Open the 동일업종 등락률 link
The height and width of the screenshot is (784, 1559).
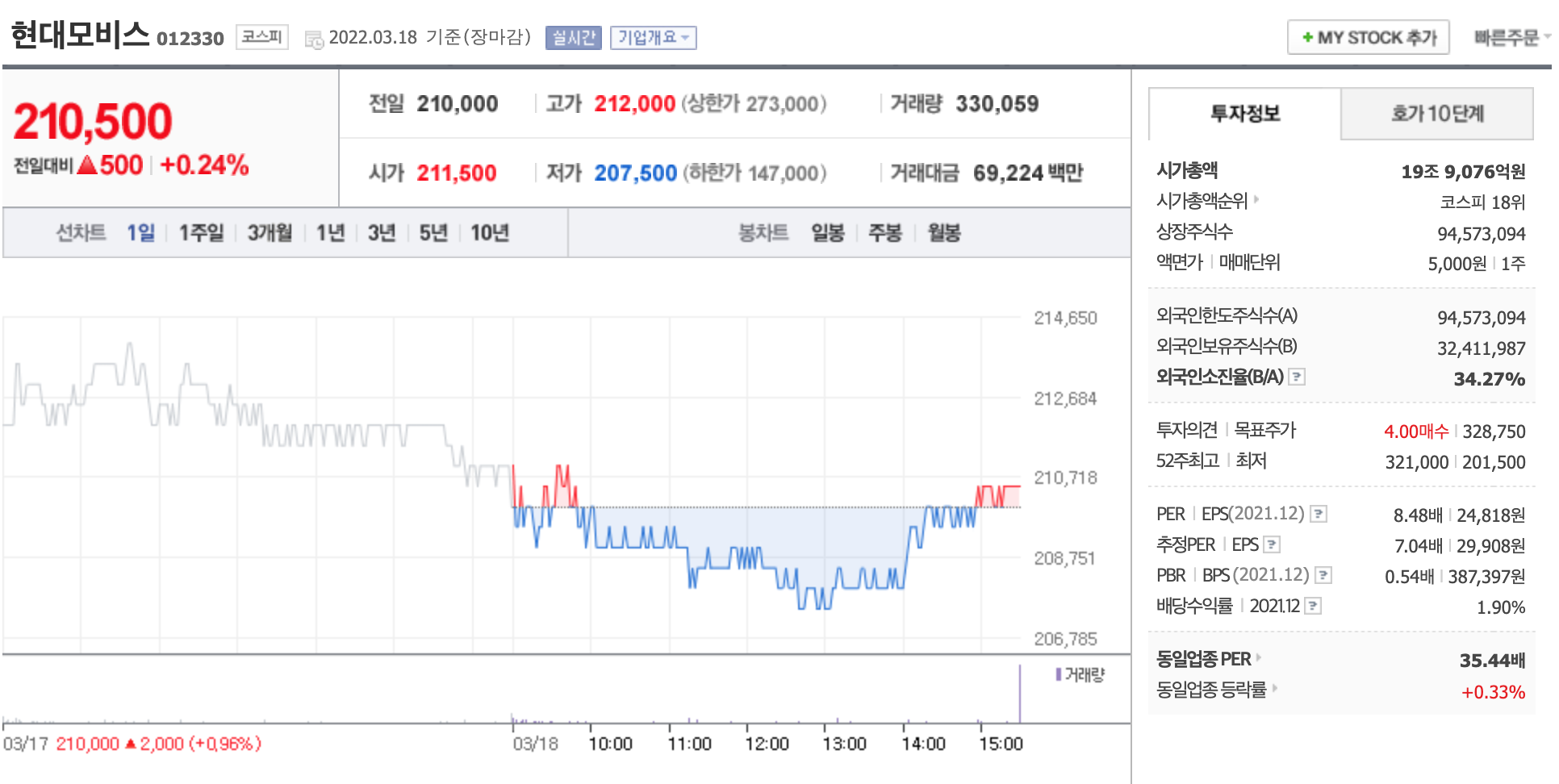point(1211,690)
